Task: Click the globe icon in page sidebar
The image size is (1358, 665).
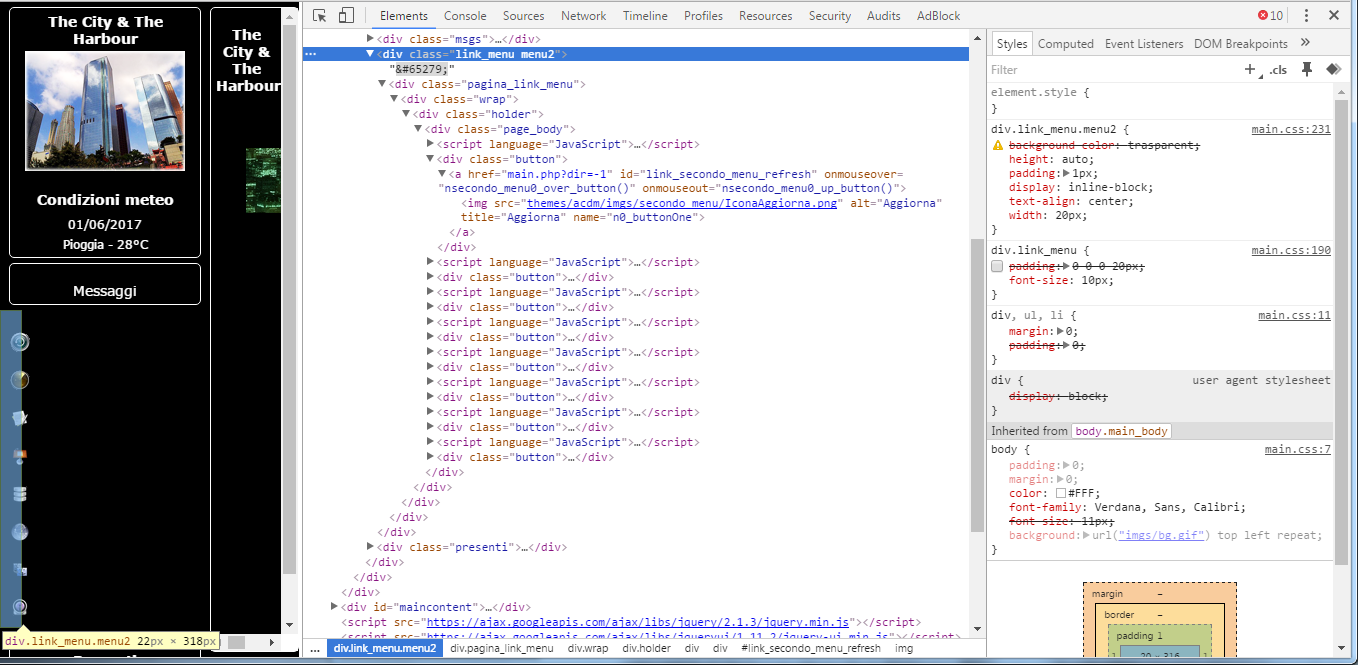Action: [19, 532]
